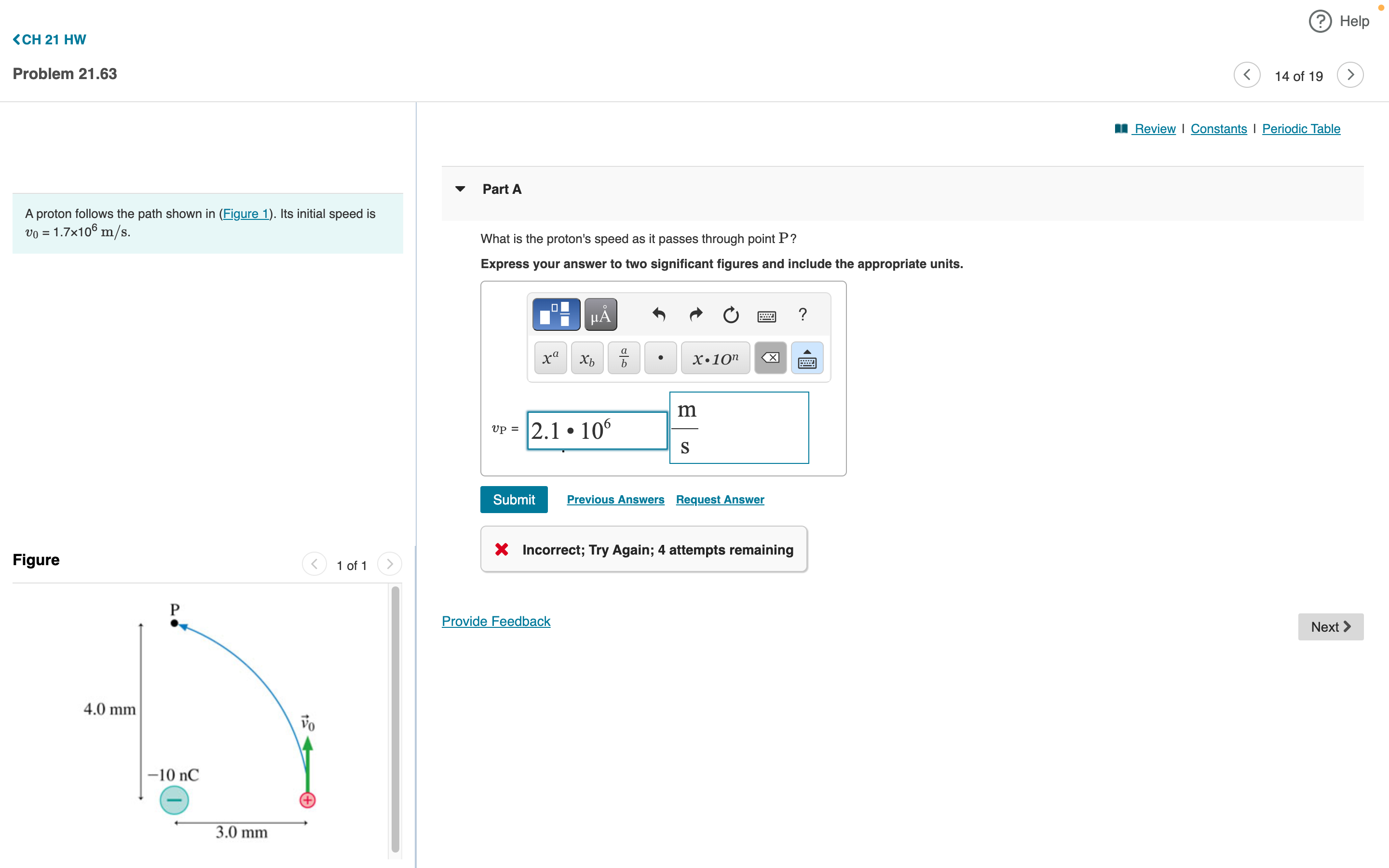Click the reset answer icon
This screenshot has width=1389, height=868.
pos(731,315)
